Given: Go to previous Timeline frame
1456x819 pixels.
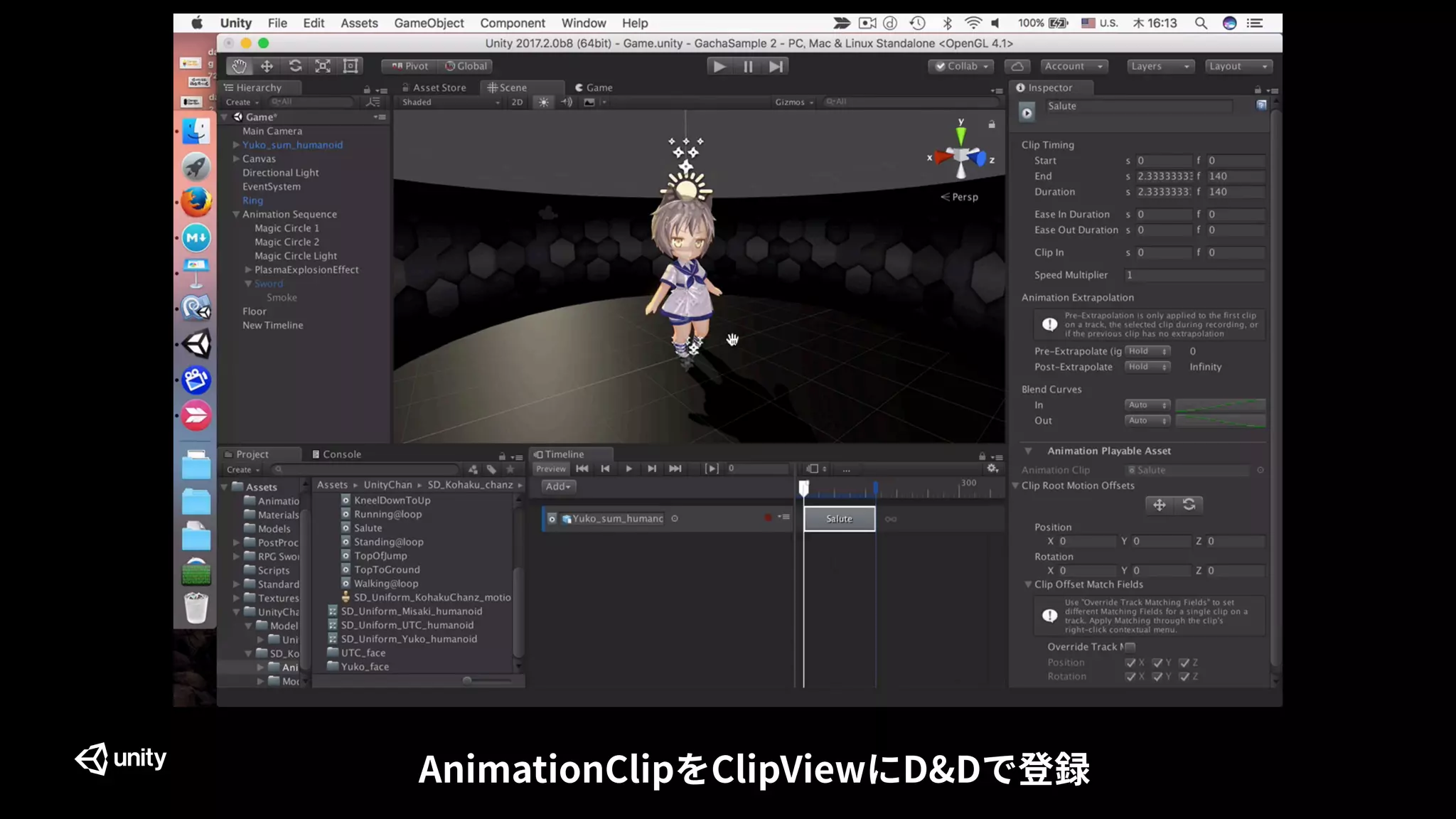Looking at the screenshot, I should click(x=606, y=469).
